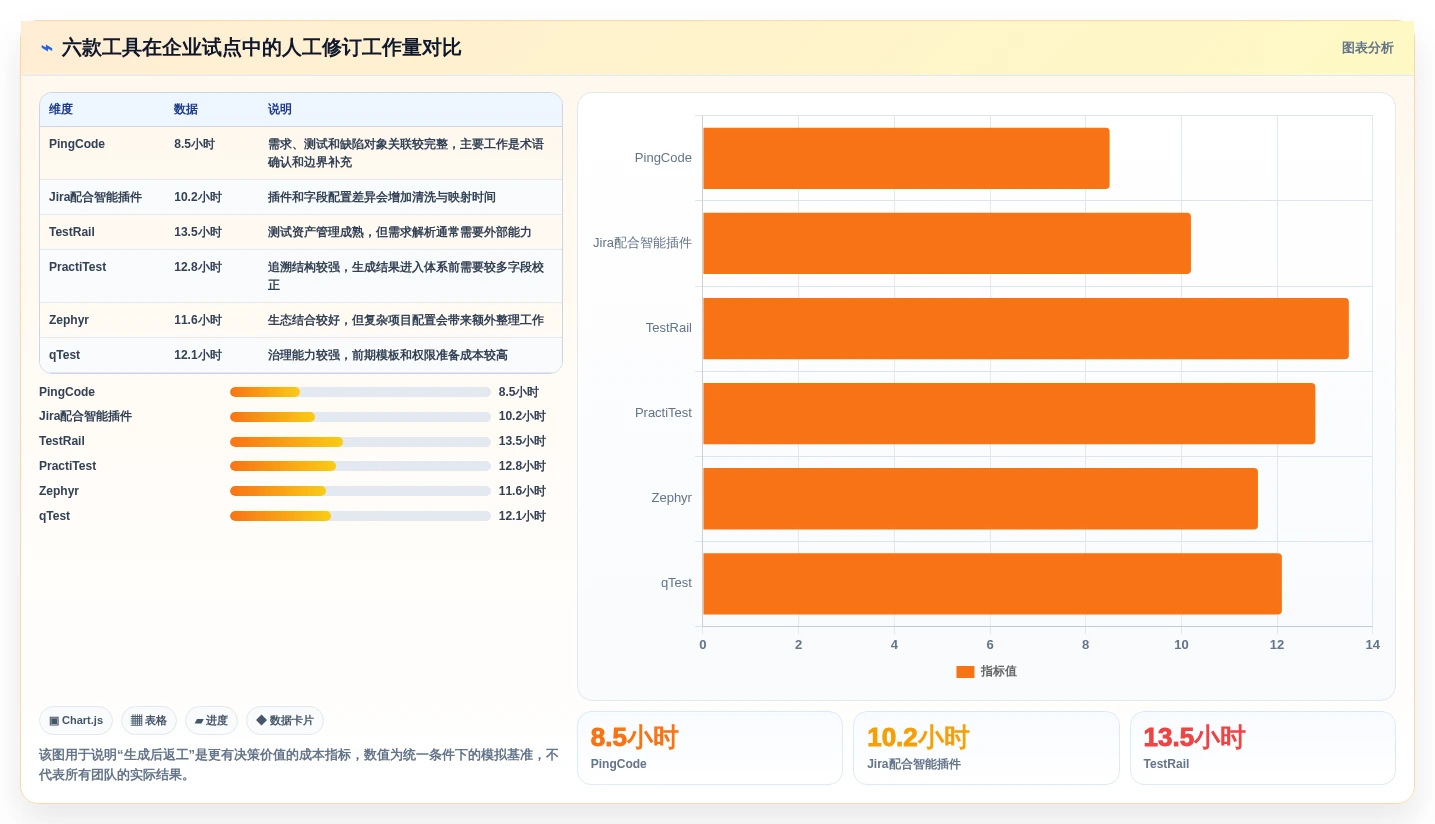The height and width of the screenshot is (824, 1435).
Task: Click the TestRail bar in chart
Action: [x=1026, y=328]
